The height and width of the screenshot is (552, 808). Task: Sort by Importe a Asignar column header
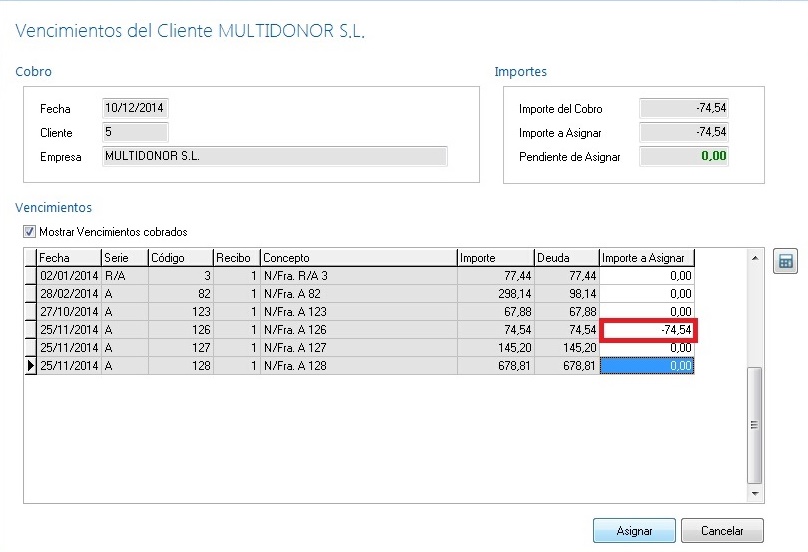coord(646,258)
